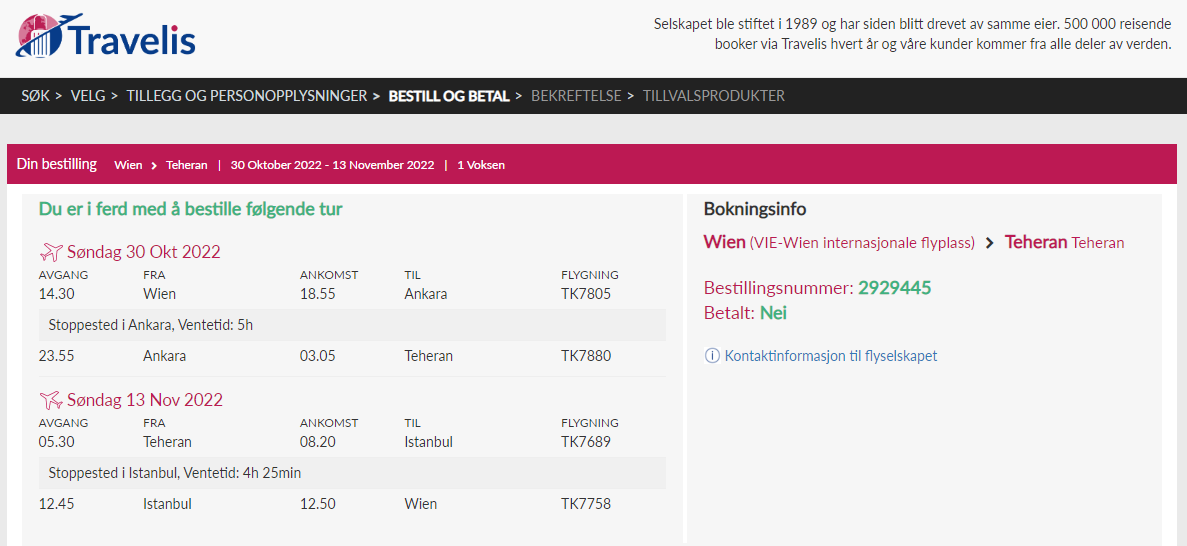Click the TILLVALSPRODUKTER breadcrumb step
The width and height of the screenshot is (1187, 546).
coord(714,96)
